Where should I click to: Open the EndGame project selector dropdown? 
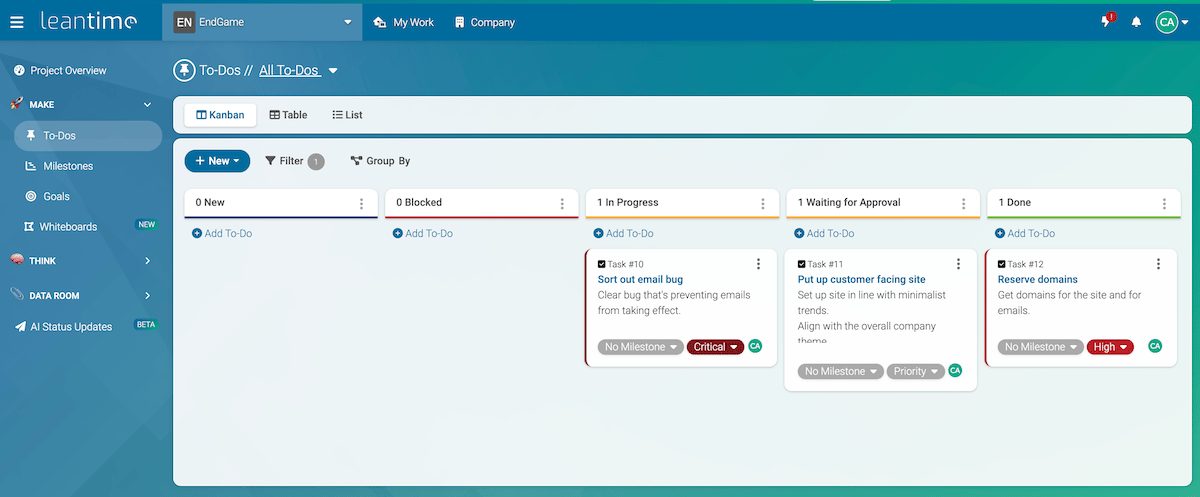pyautogui.click(x=262, y=22)
